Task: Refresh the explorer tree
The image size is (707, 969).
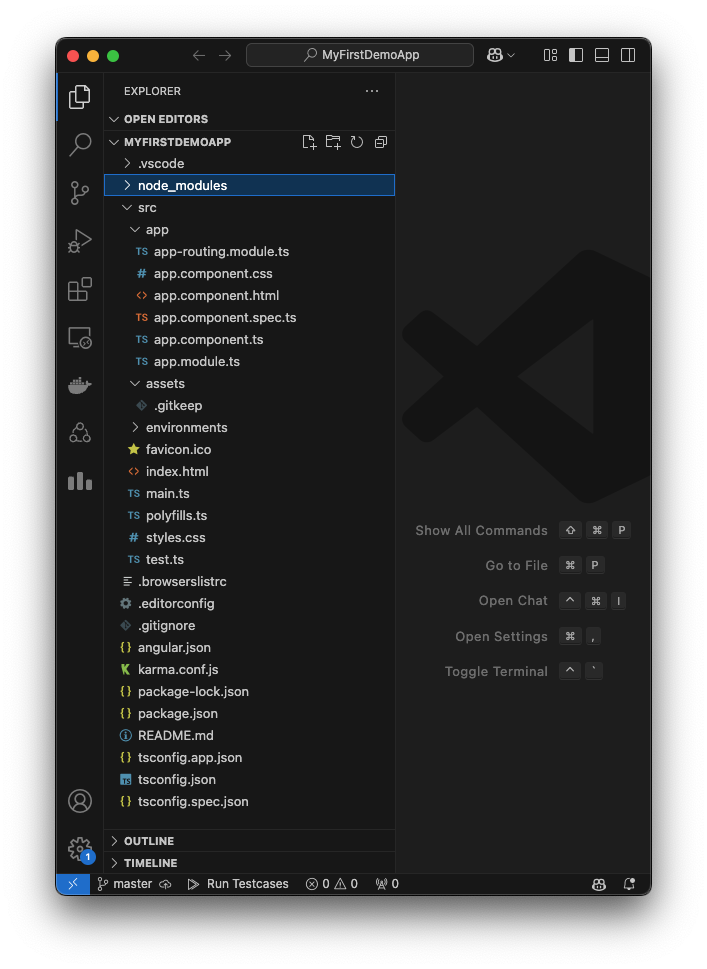Action: 357,142
